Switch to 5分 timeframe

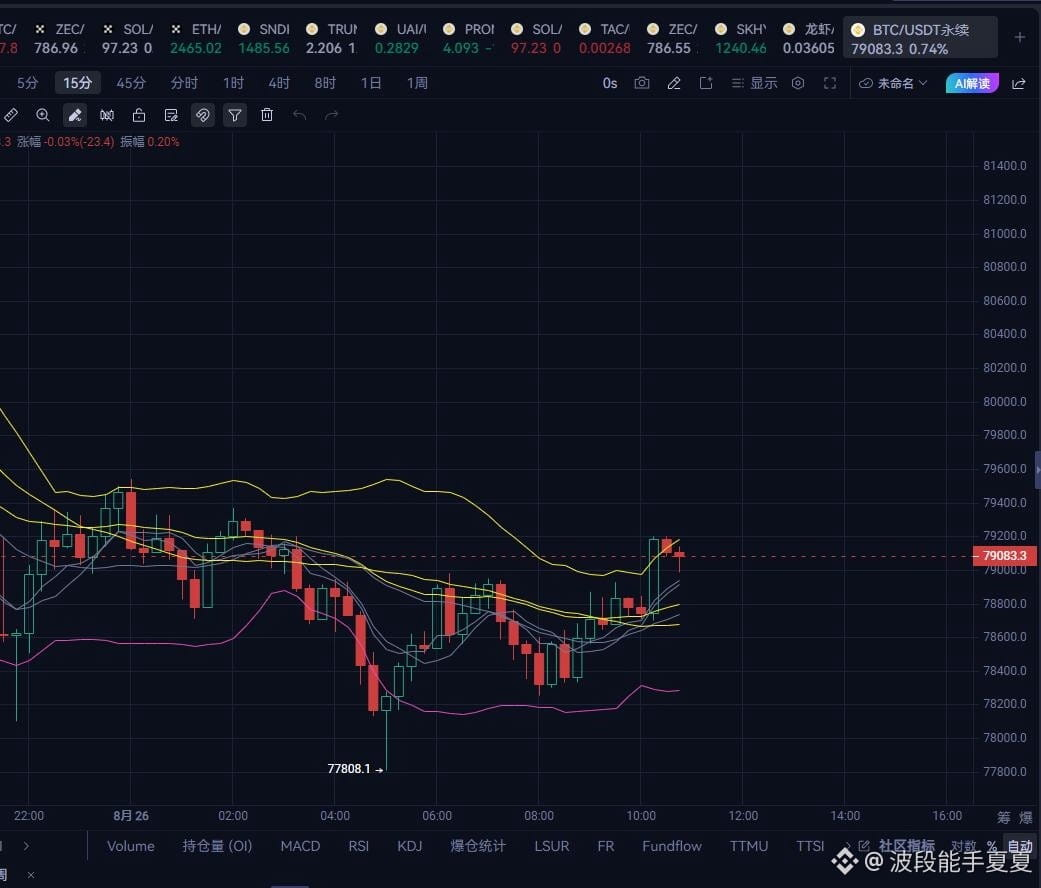(x=27, y=83)
